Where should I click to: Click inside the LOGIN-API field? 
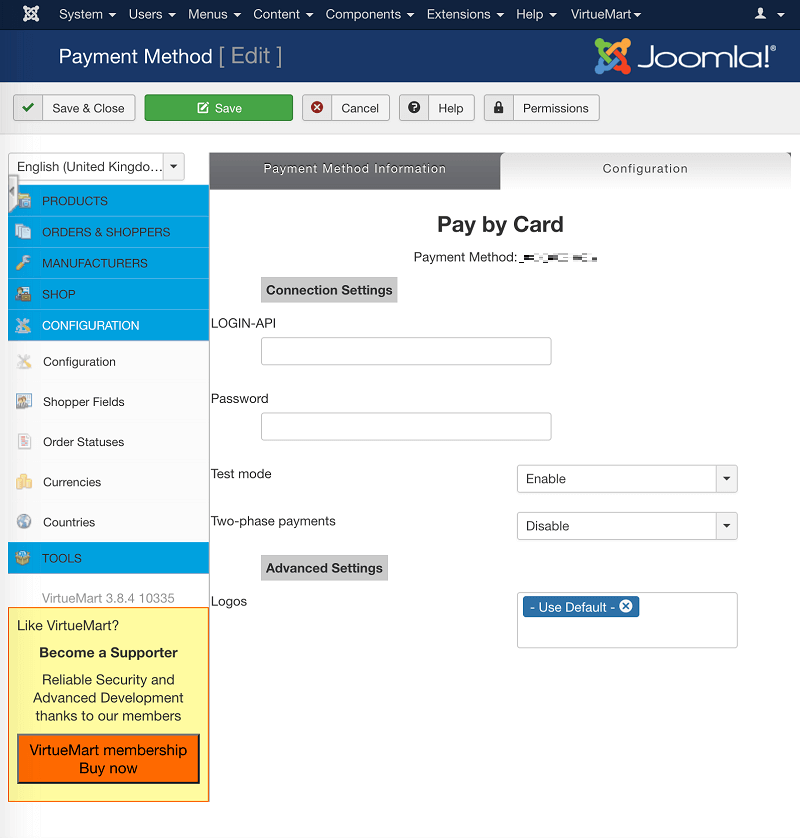[x=405, y=351]
